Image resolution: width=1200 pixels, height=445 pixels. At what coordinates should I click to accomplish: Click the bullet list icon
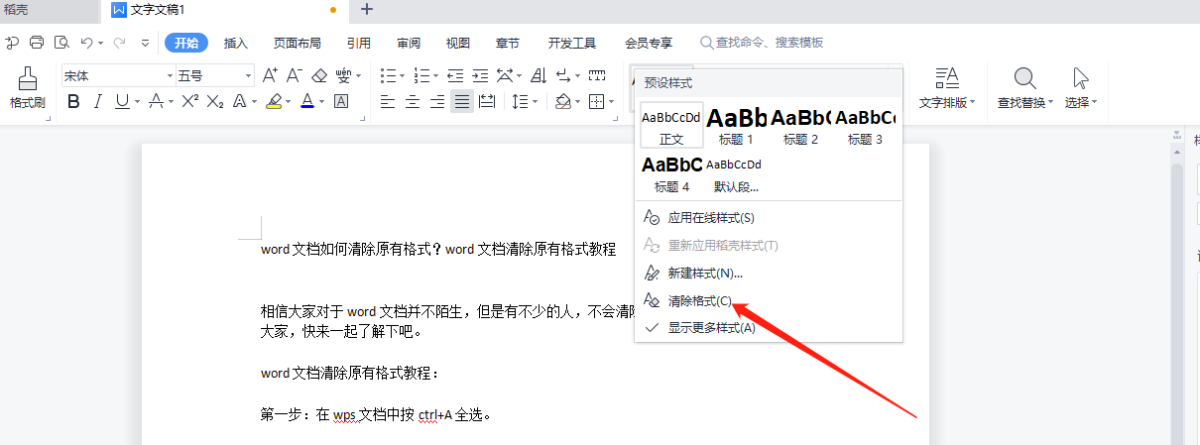[x=387, y=75]
